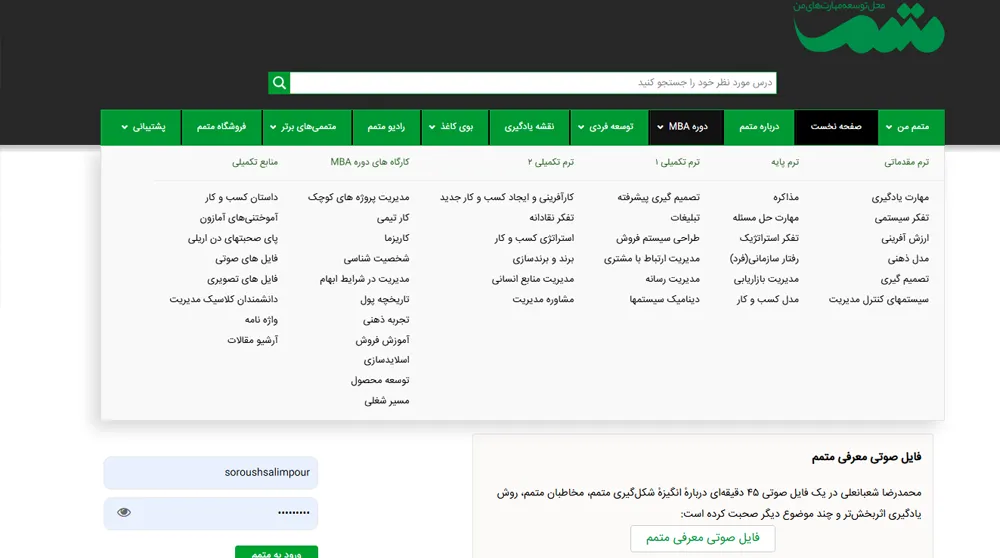The width and height of the screenshot is (1000, 558).
Task: Open the ترم تکمیلی ۲ heading link
Action: point(551,162)
